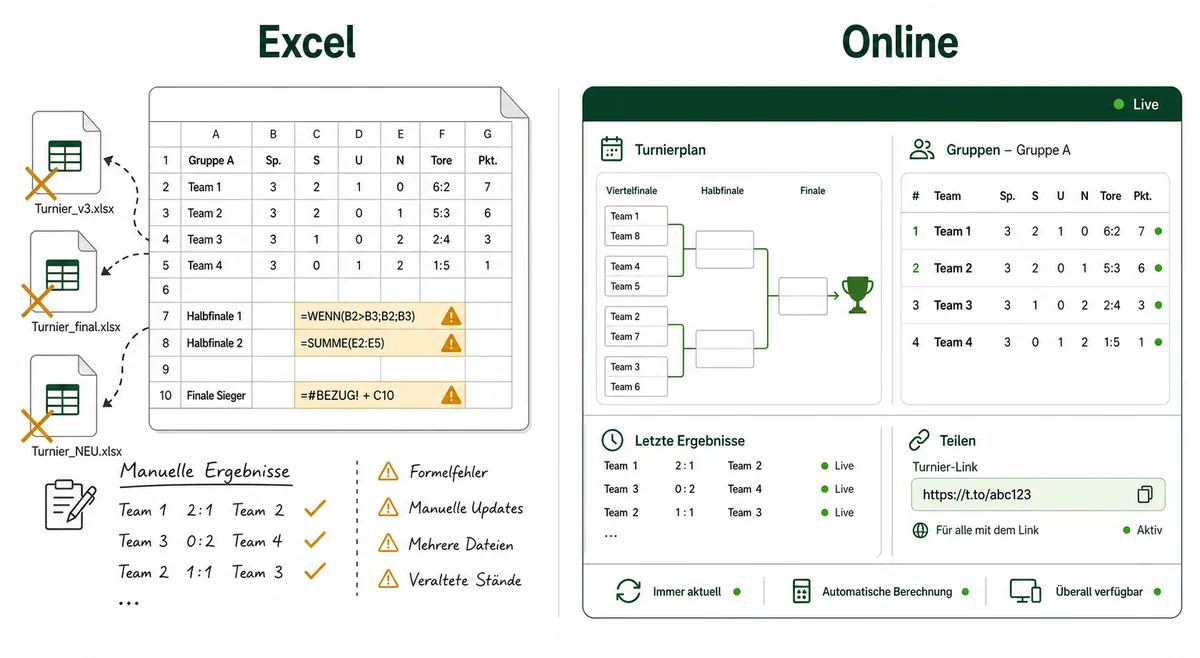Image resolution: width=1200 pixels, height=658 pixels.
Task: Copy the tournament link with the copy icon
Action: pyautogui.click(x=1145, y=494)
